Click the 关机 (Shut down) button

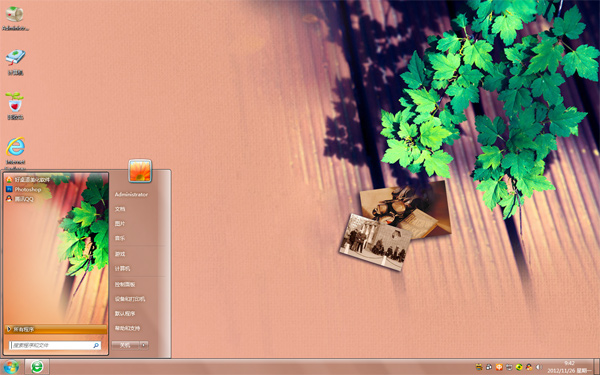pyautogui.click(x=125, y=345)
